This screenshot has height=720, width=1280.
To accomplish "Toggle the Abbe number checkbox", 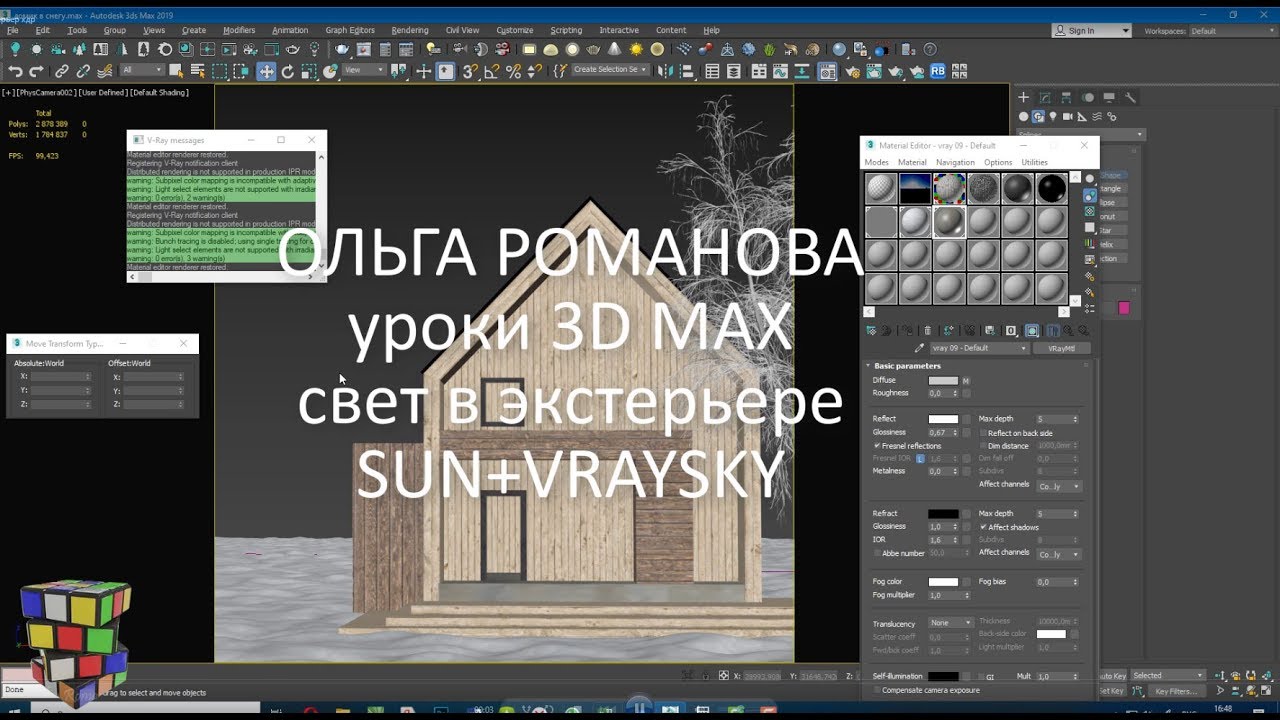I will click(x=877, y=553).
